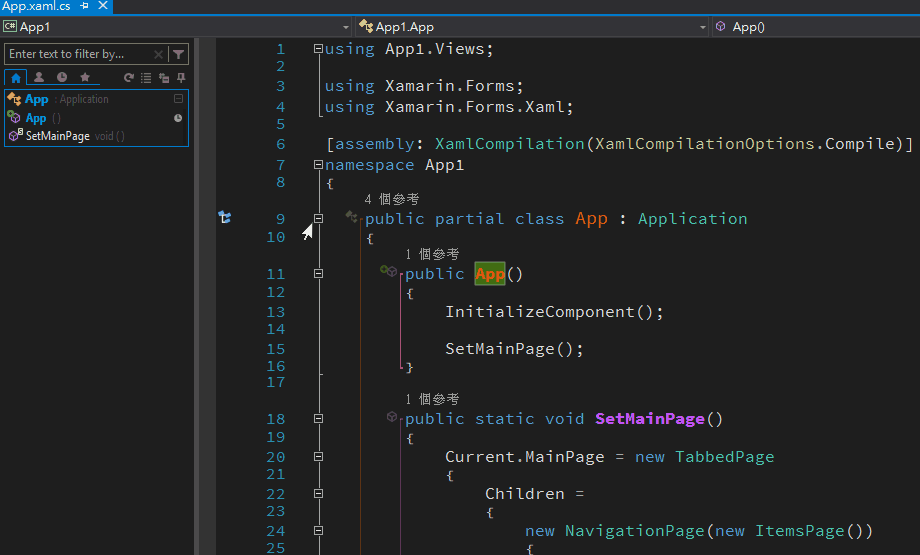Clear the filter text with the X icon
Screen dimensions: 920x555
pos(158,54)
